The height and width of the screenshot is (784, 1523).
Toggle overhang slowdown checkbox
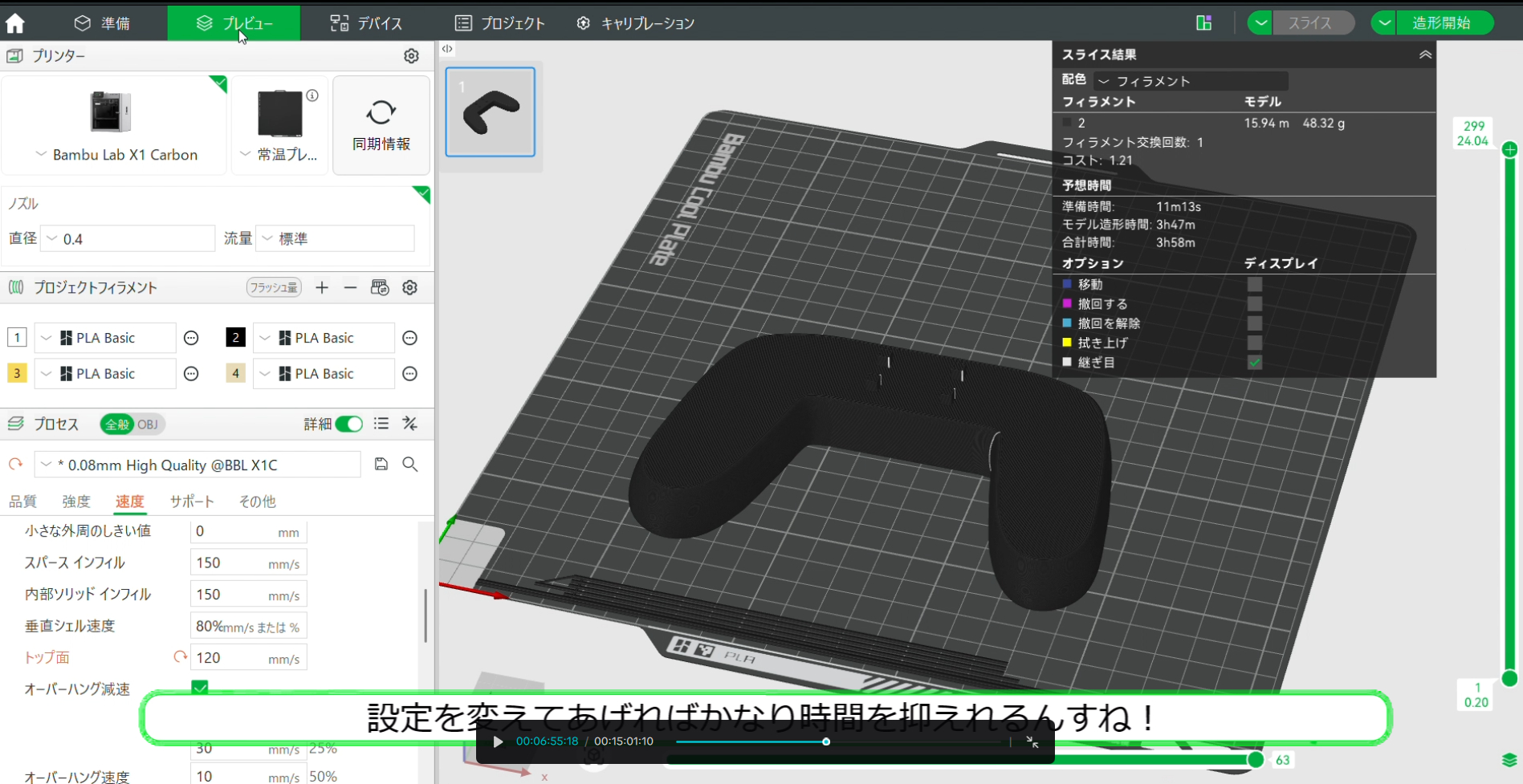(x=200, y=688)
